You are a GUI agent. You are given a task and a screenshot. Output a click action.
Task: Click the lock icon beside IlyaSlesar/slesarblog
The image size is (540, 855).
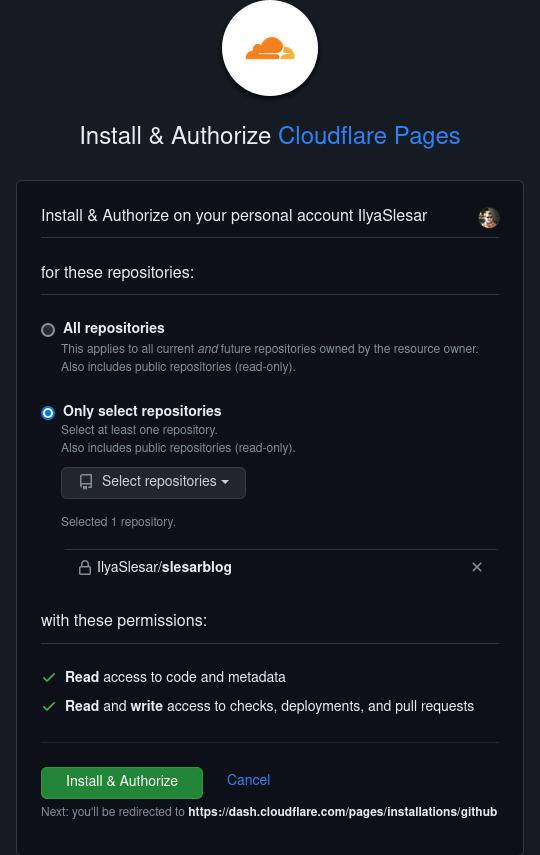[85, 568]
